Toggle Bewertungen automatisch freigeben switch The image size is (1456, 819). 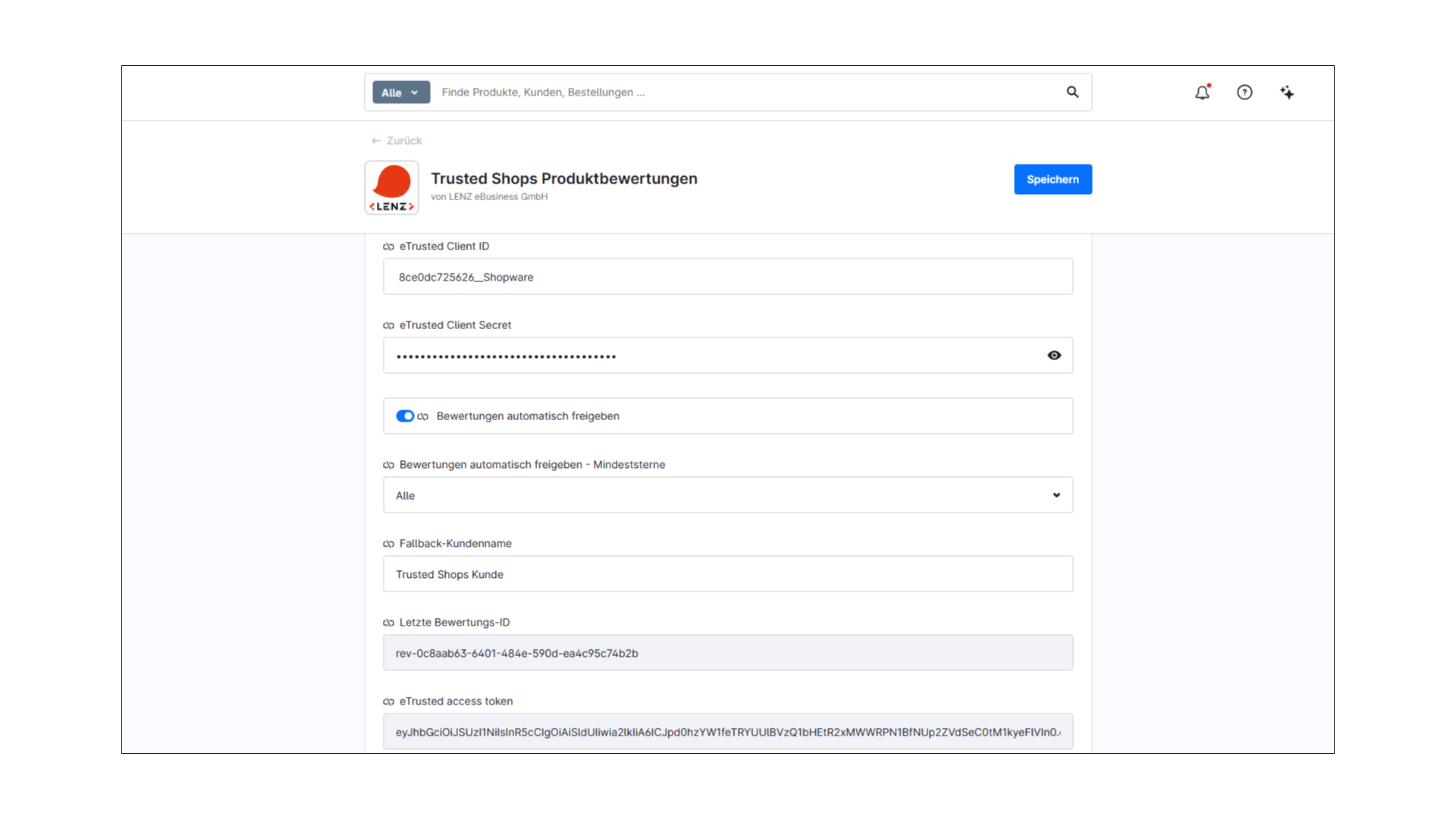405,416
